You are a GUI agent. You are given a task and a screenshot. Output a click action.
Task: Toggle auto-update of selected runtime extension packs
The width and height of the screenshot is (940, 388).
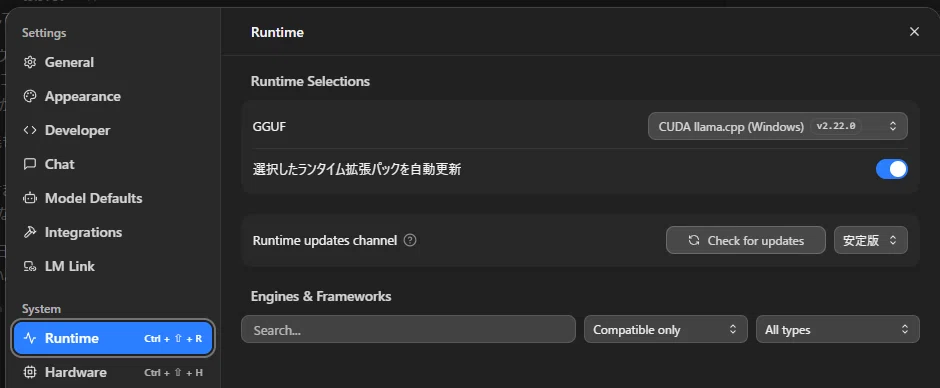[891, 170]
